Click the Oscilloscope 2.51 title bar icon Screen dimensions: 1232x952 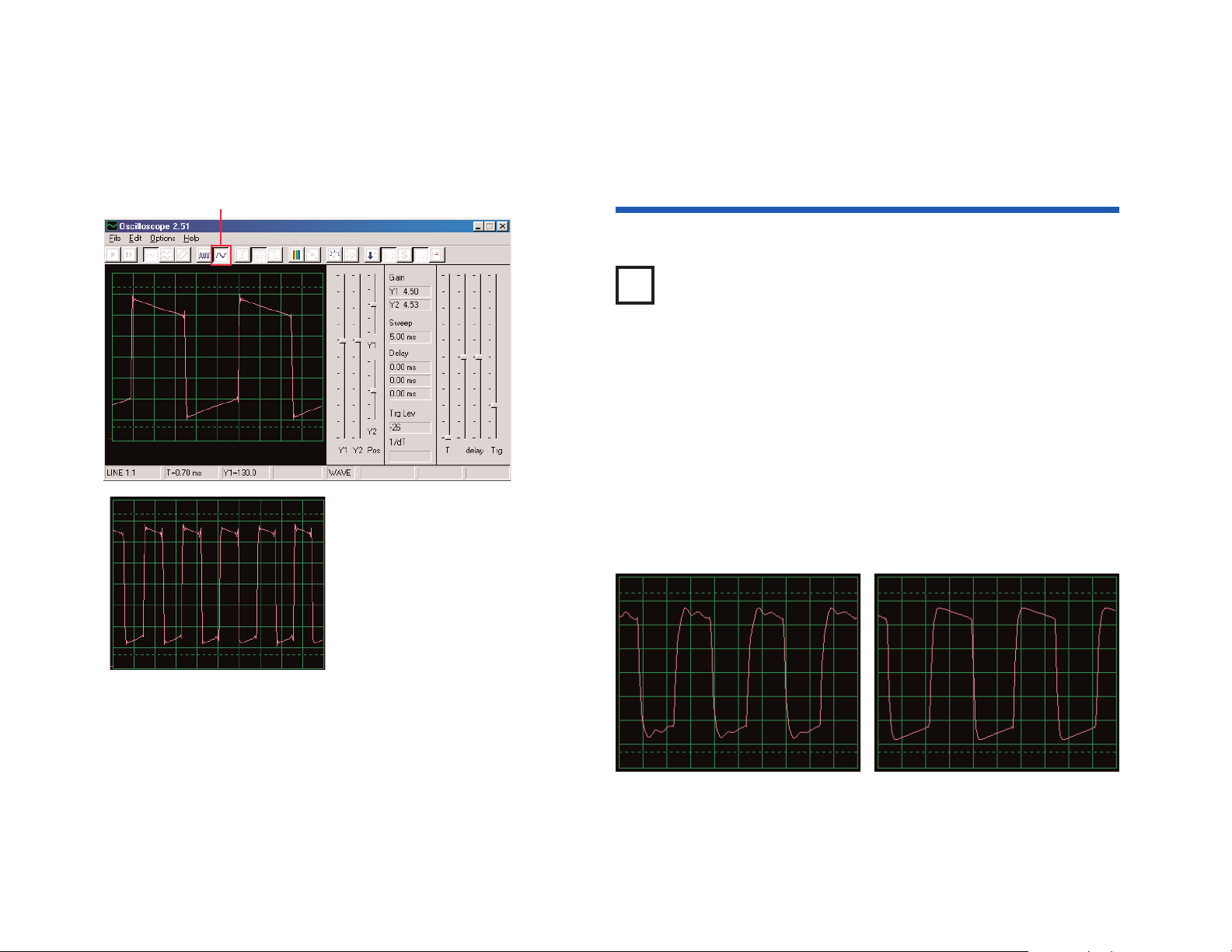(x=112, y=226)
